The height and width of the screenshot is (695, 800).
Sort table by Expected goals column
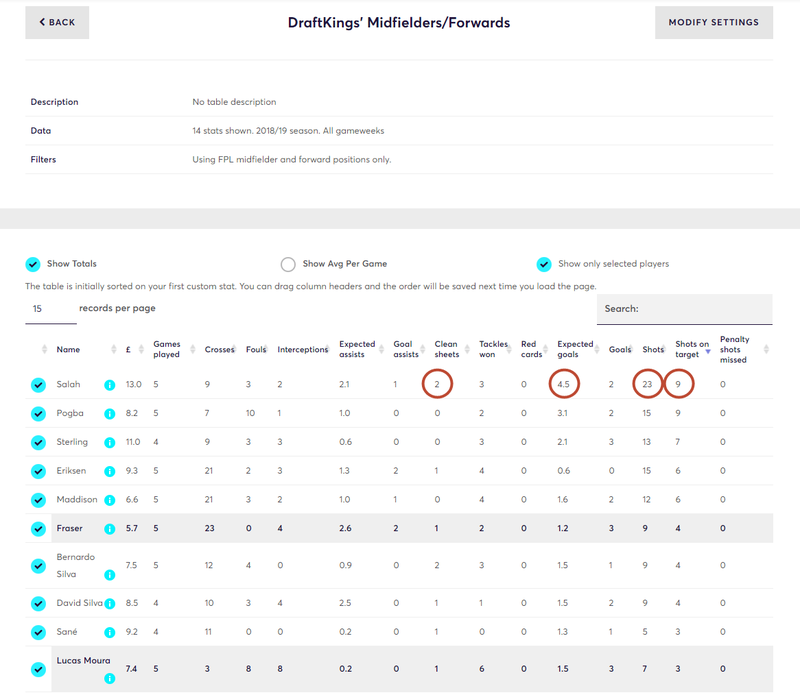coord(575,350)
